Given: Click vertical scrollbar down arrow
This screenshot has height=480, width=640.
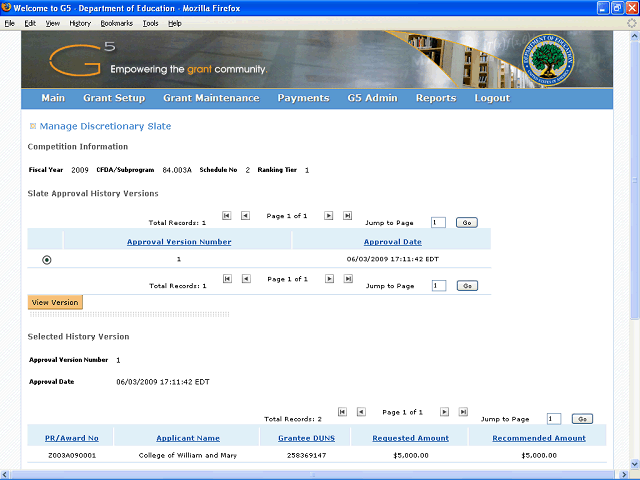Looking at the screenshot, I should point(635,464).
